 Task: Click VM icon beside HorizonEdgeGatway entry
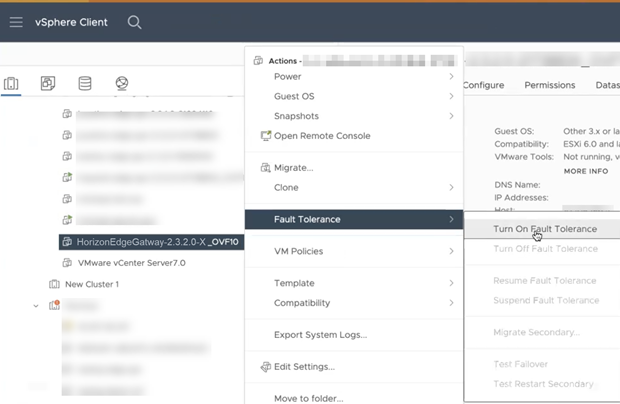tap(67, 242)
